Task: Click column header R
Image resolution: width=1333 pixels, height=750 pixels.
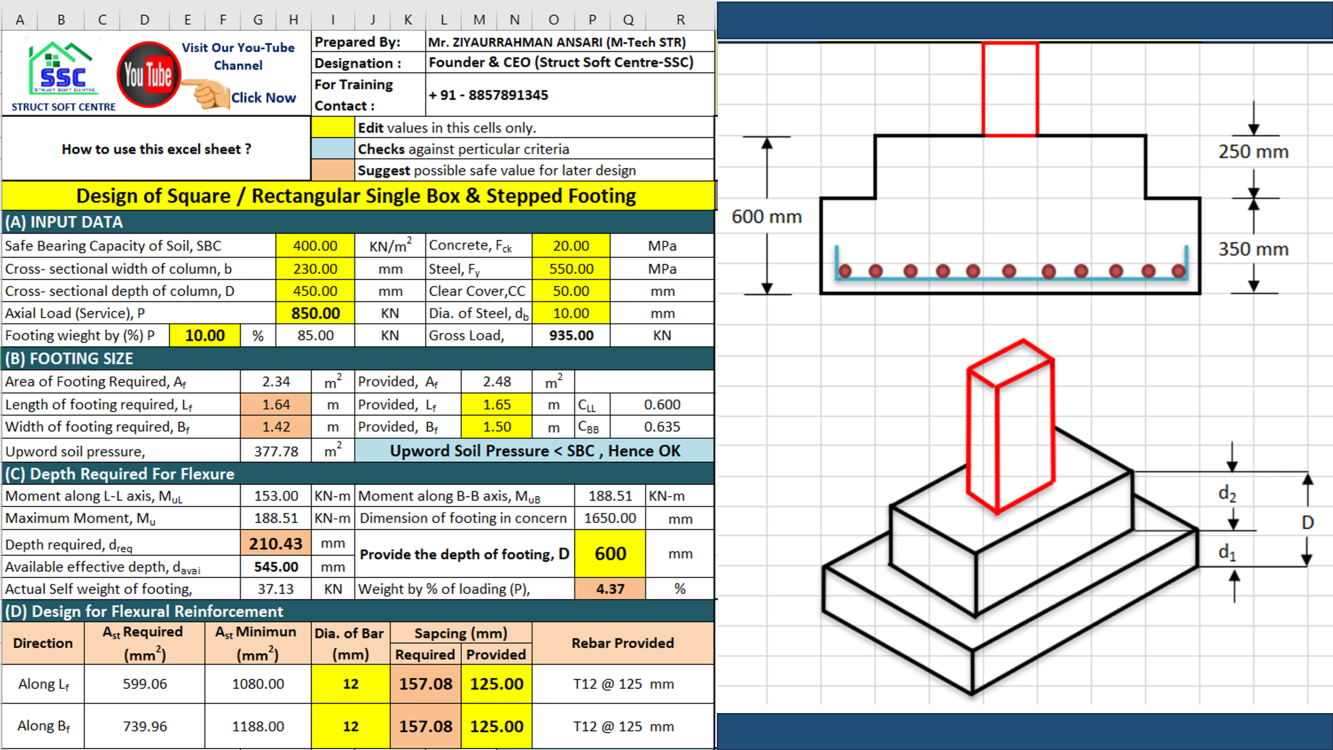Action: click(x=680, y=19)
